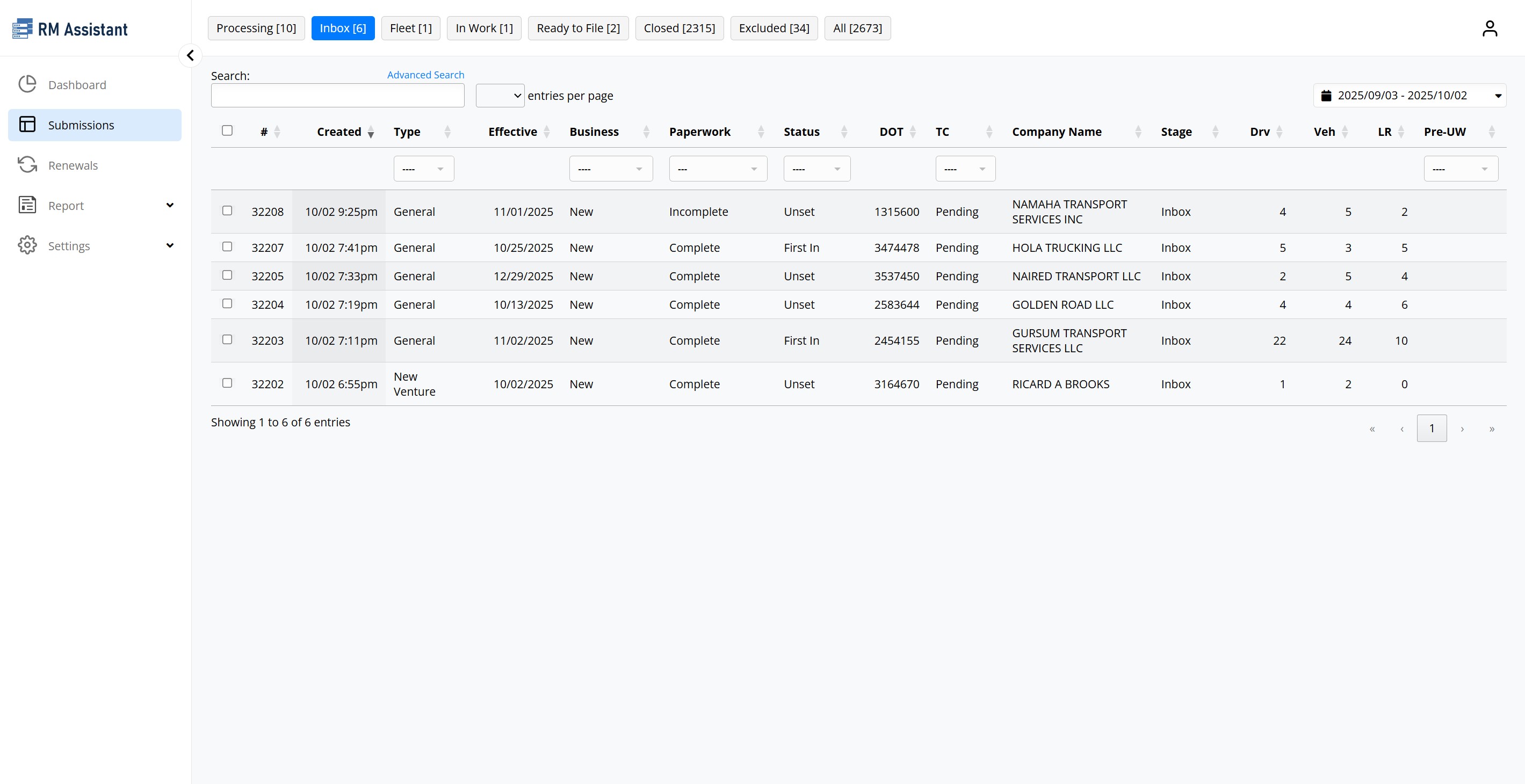Tick the checkbox for HOLA TRUCKING LLC row
The width and height of the screenshot is (1525, 784).
227,246
